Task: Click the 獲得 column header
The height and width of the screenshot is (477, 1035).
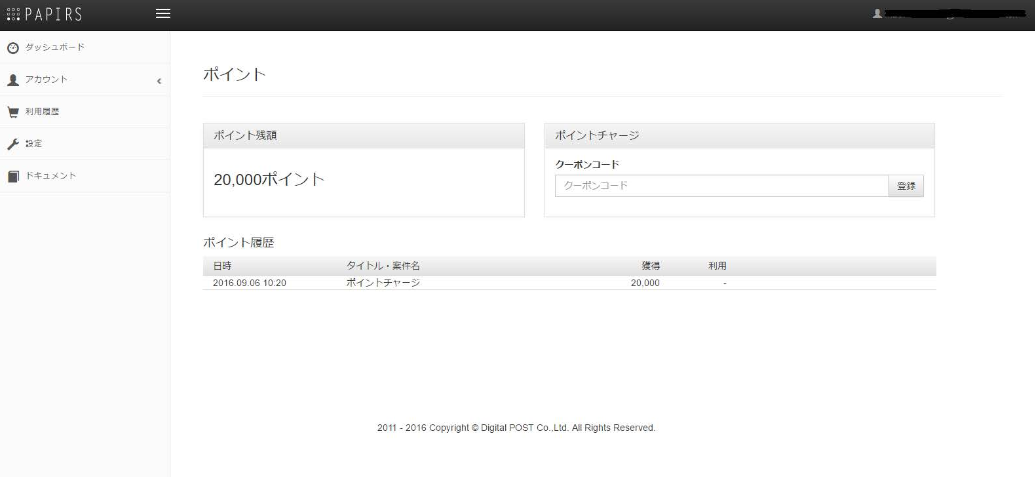Action: click(650, 266)
